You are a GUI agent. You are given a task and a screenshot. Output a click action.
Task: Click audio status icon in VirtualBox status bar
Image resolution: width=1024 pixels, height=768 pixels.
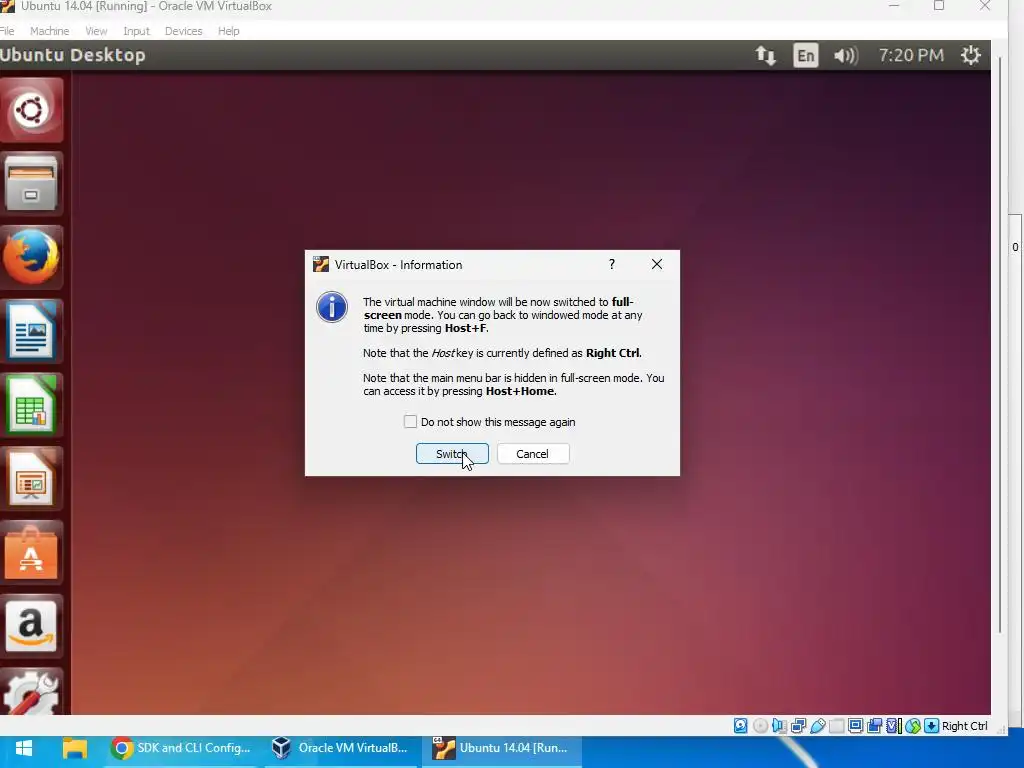tap(779, 726)
